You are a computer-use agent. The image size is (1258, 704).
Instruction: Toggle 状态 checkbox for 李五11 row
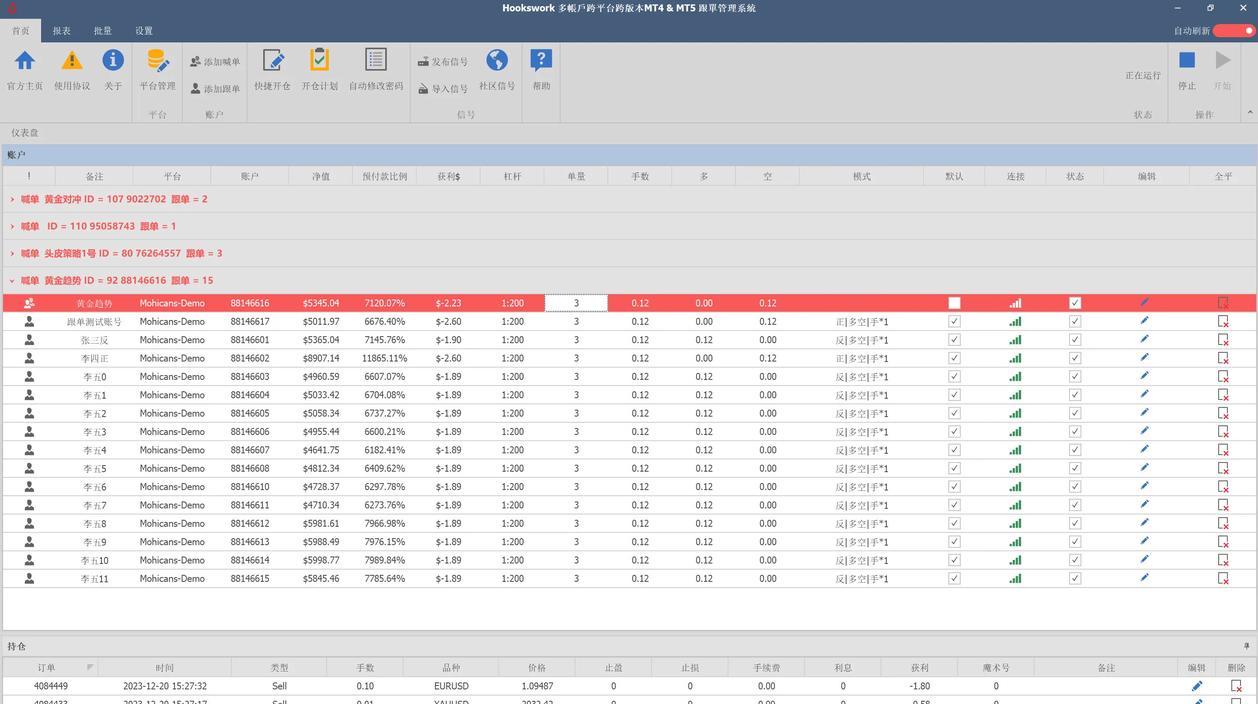pos(1075,578)
